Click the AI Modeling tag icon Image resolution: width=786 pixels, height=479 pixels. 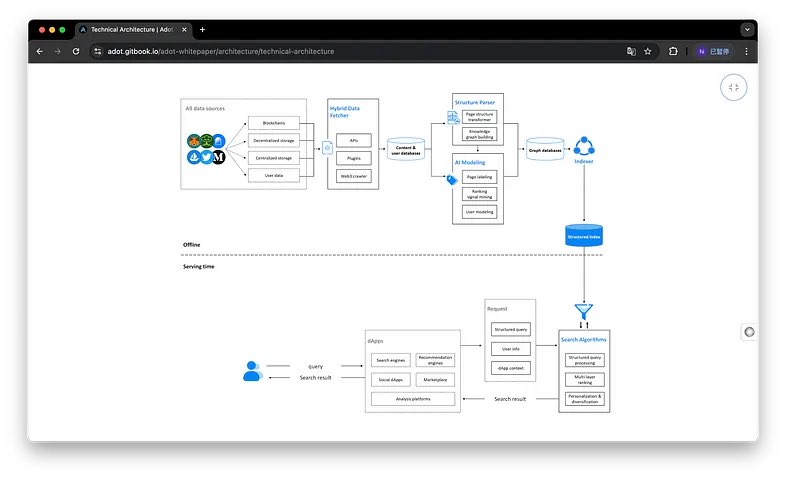(452, 179)
